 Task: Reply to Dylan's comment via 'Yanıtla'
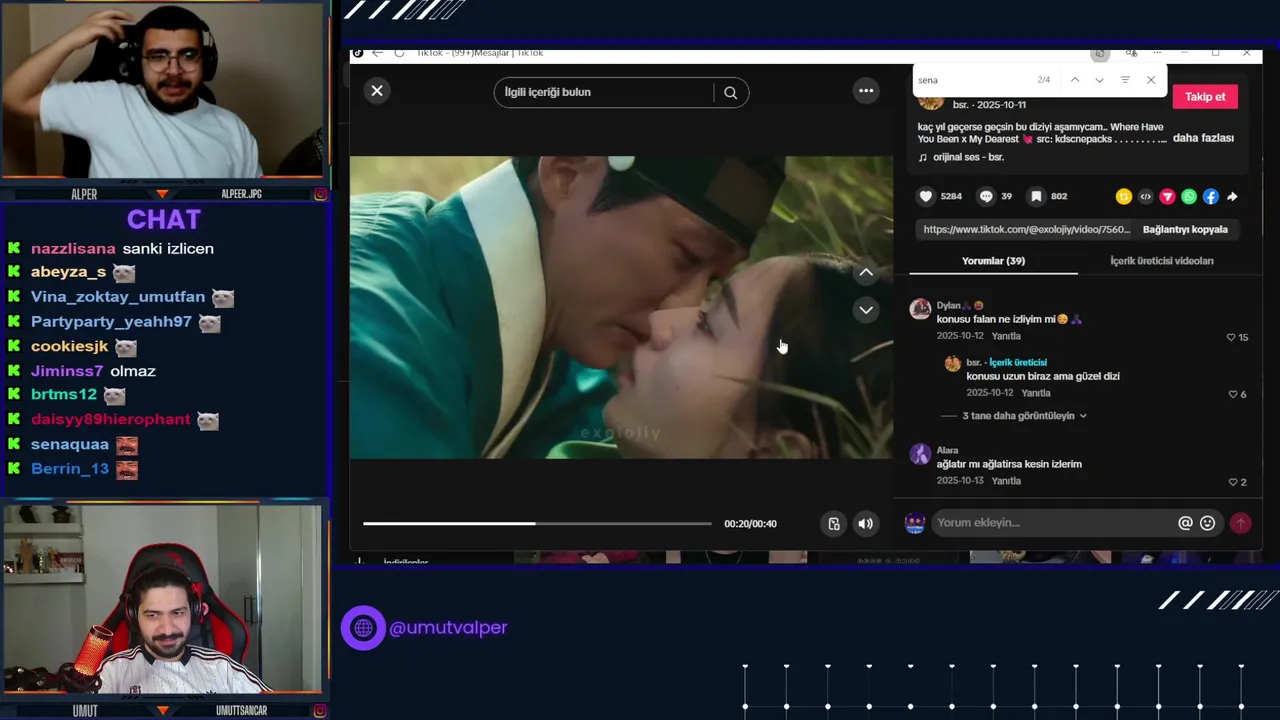coord(1006,336)
